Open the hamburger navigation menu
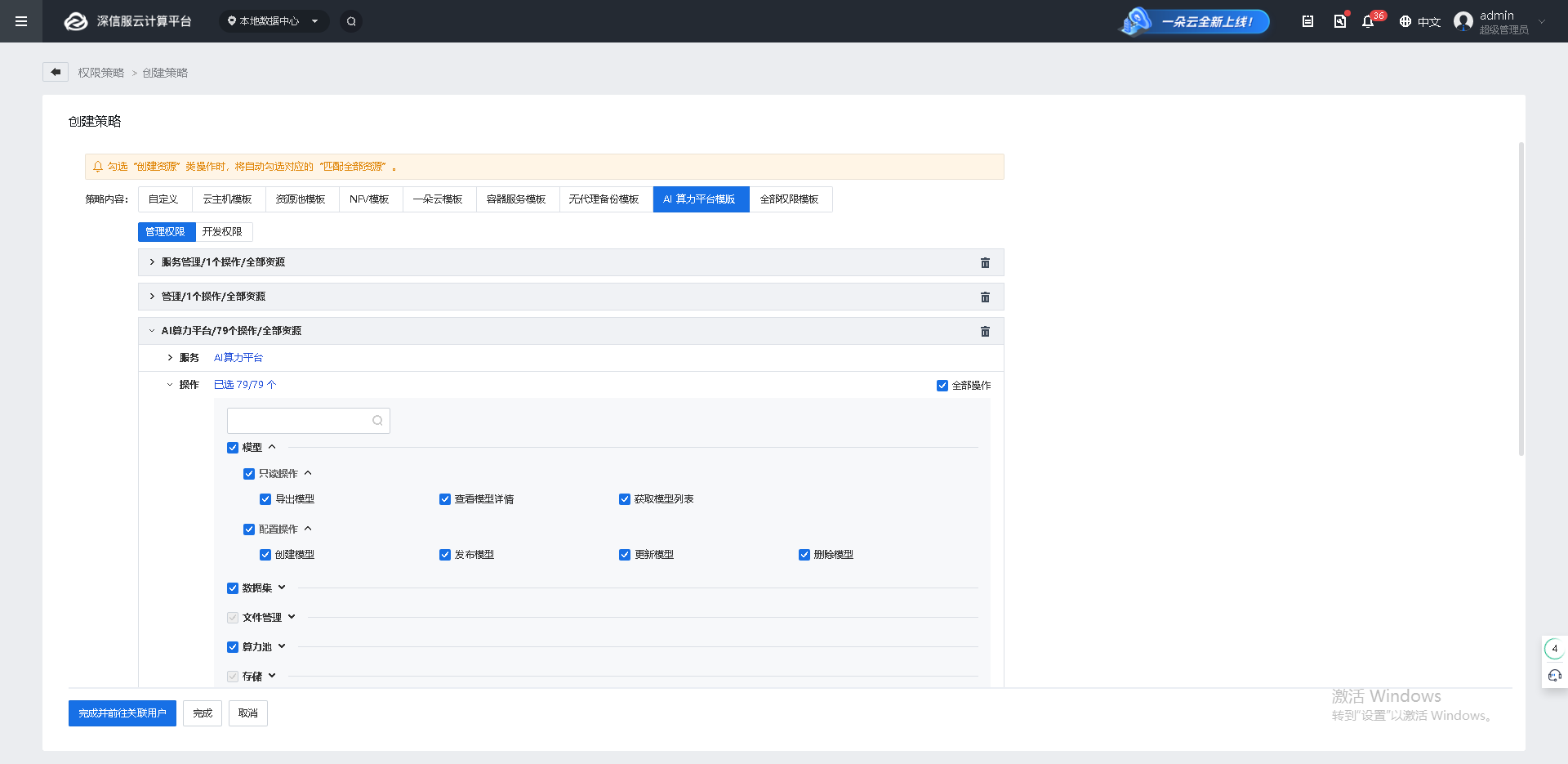The width and height of the screenshot is (1568, 764). [x=21, y=21]
